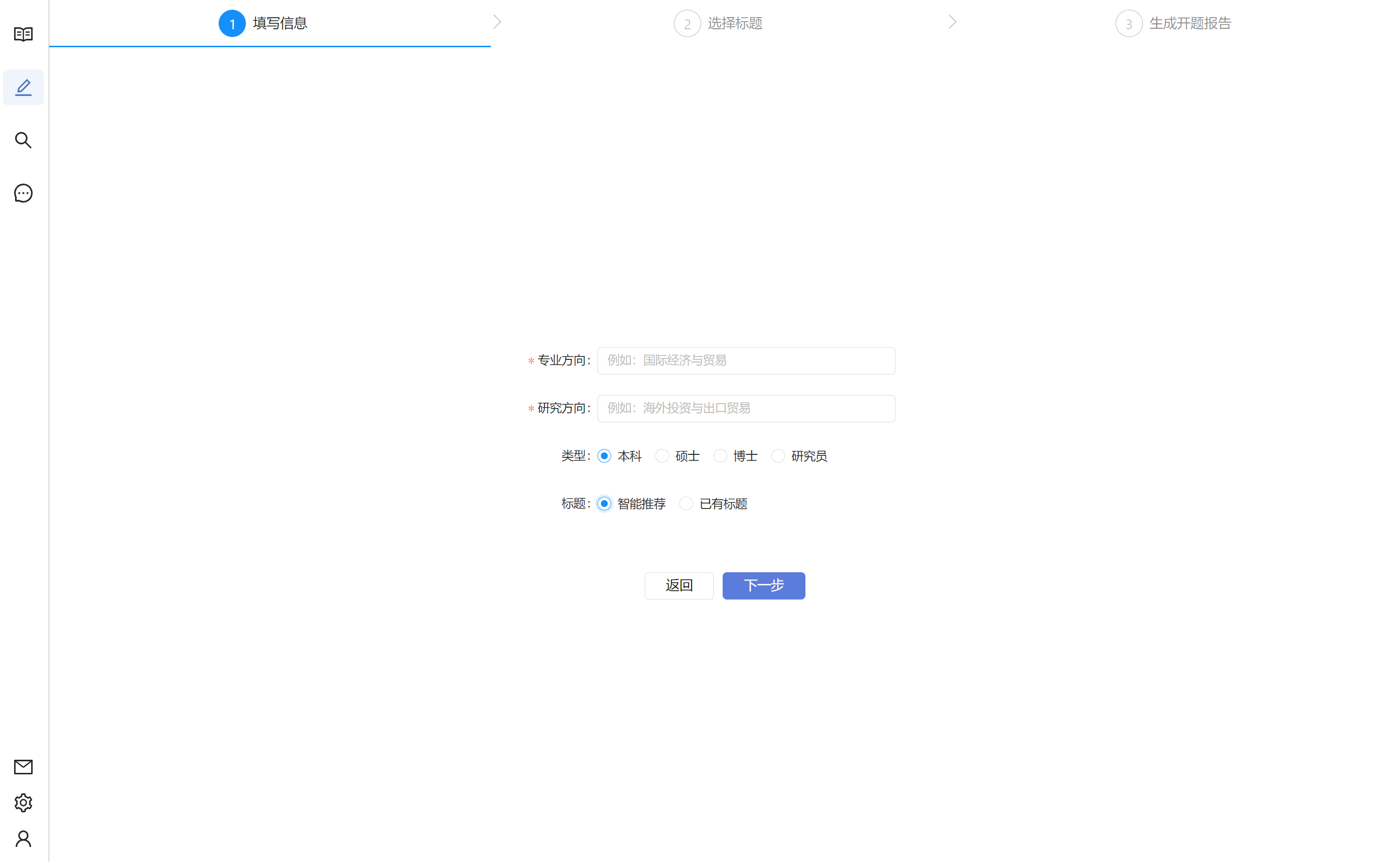Go to step 3 生成开题报告
This screenshot has width=1400, height=862.
click(x=1174, y=23)
